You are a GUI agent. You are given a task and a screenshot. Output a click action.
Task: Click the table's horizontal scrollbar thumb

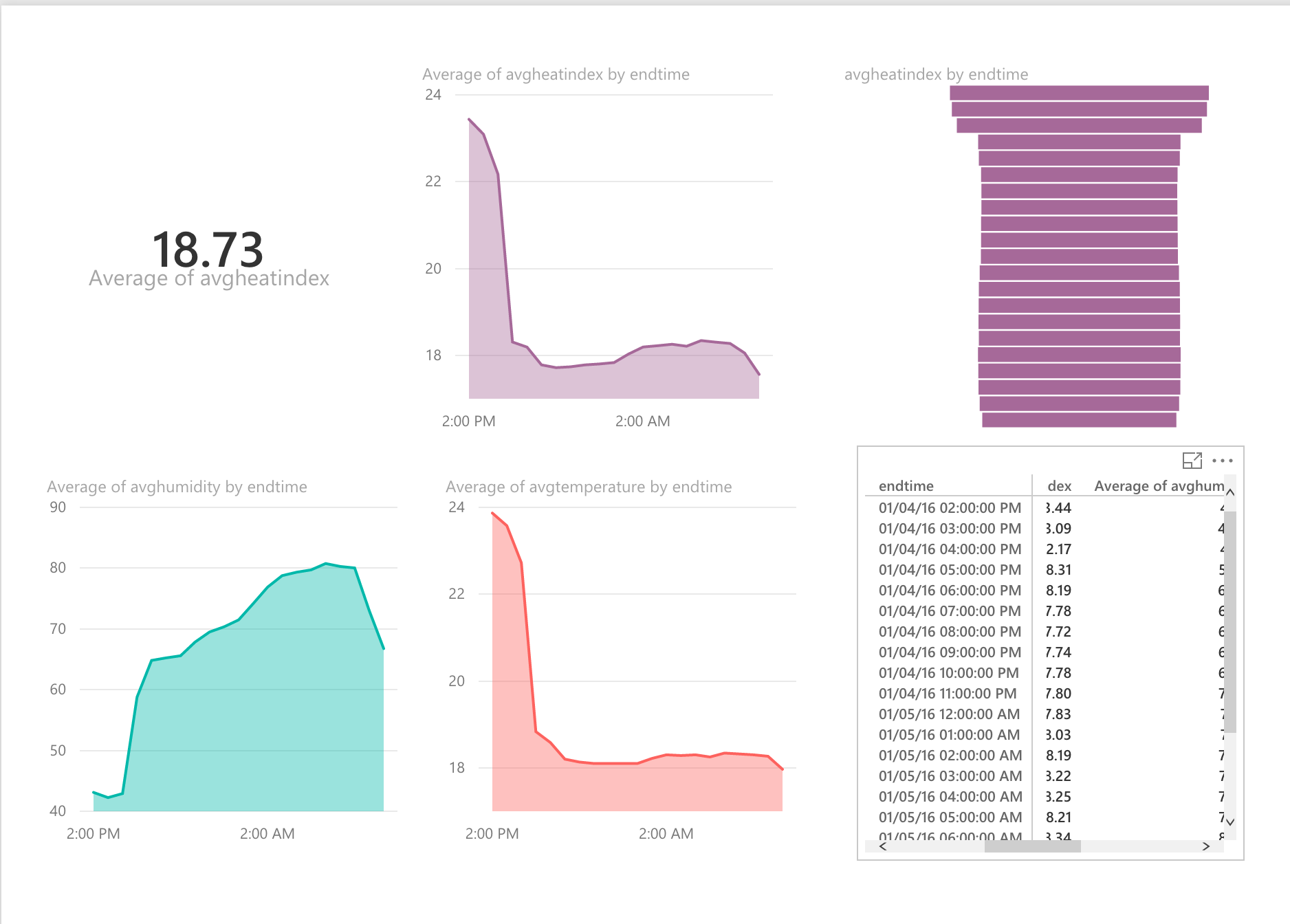(x=1033, y=846)
